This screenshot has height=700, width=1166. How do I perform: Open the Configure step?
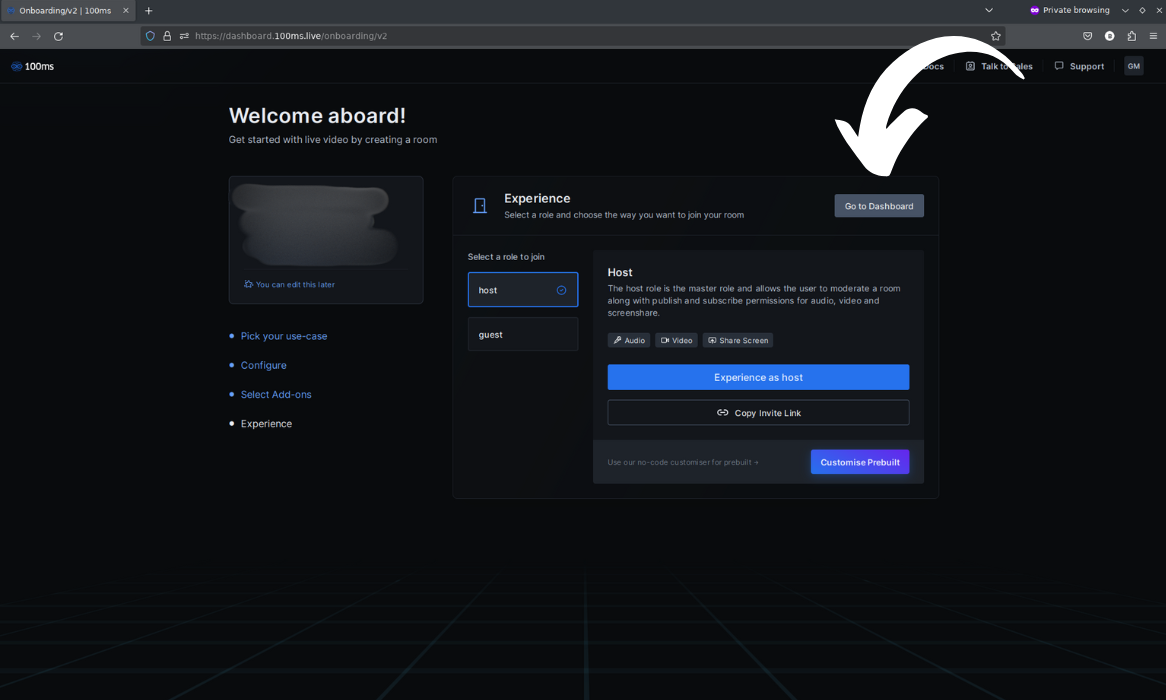(x=263, y=365)
